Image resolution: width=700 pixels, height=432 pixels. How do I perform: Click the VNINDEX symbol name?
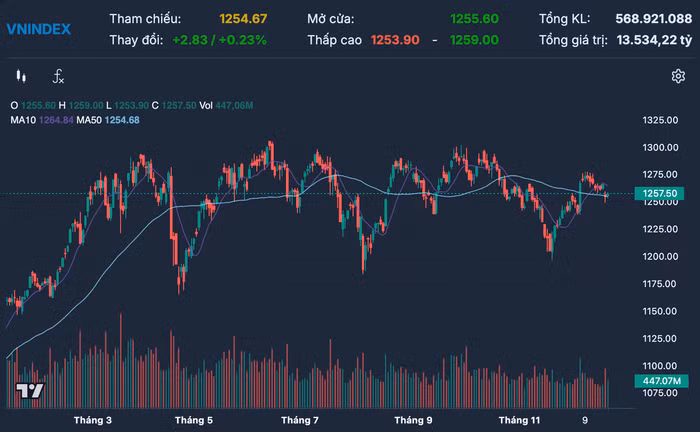tap(38, 29)
